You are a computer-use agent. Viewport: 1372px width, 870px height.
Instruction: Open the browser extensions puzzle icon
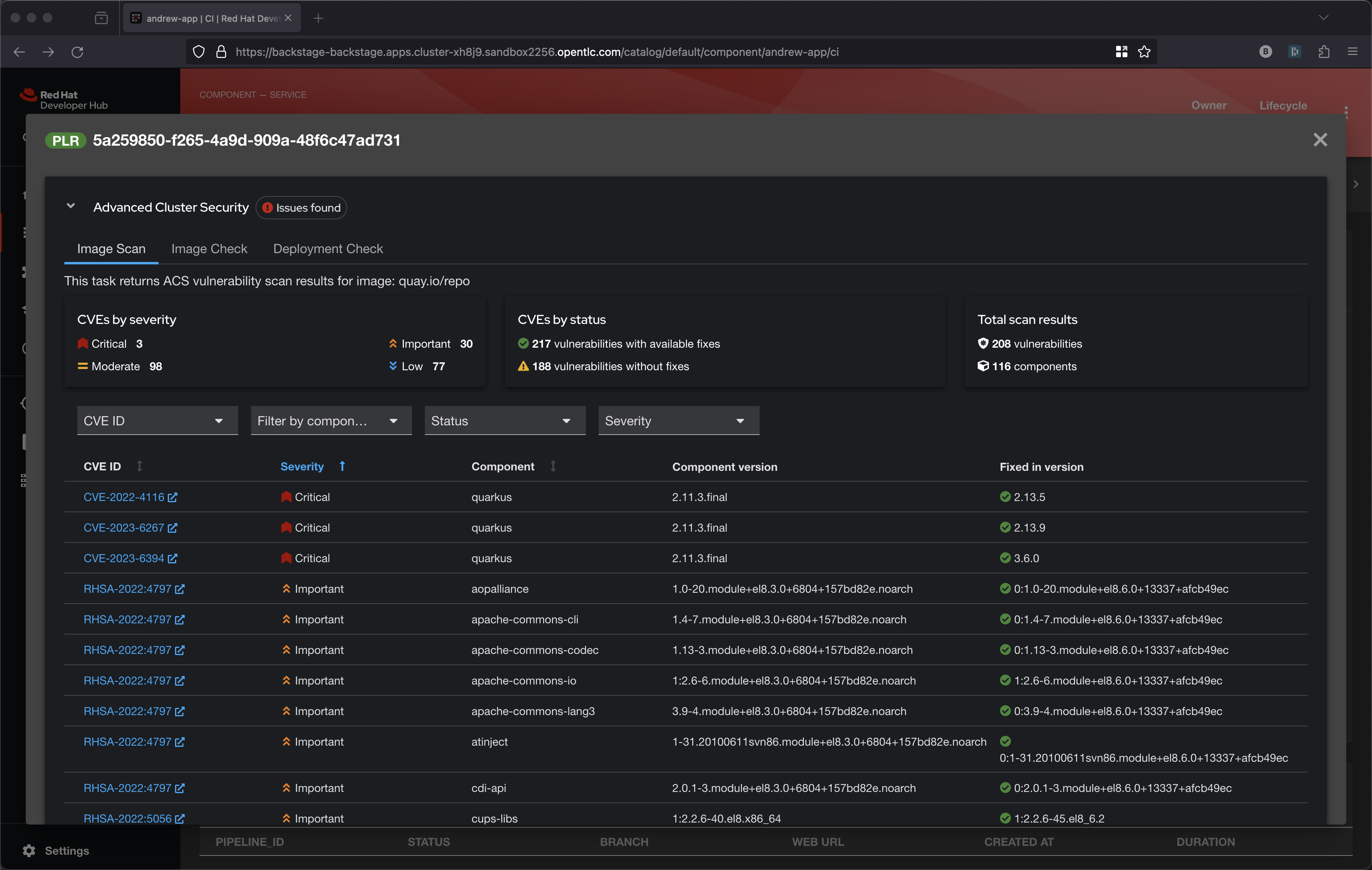[x=1324, y=52]
